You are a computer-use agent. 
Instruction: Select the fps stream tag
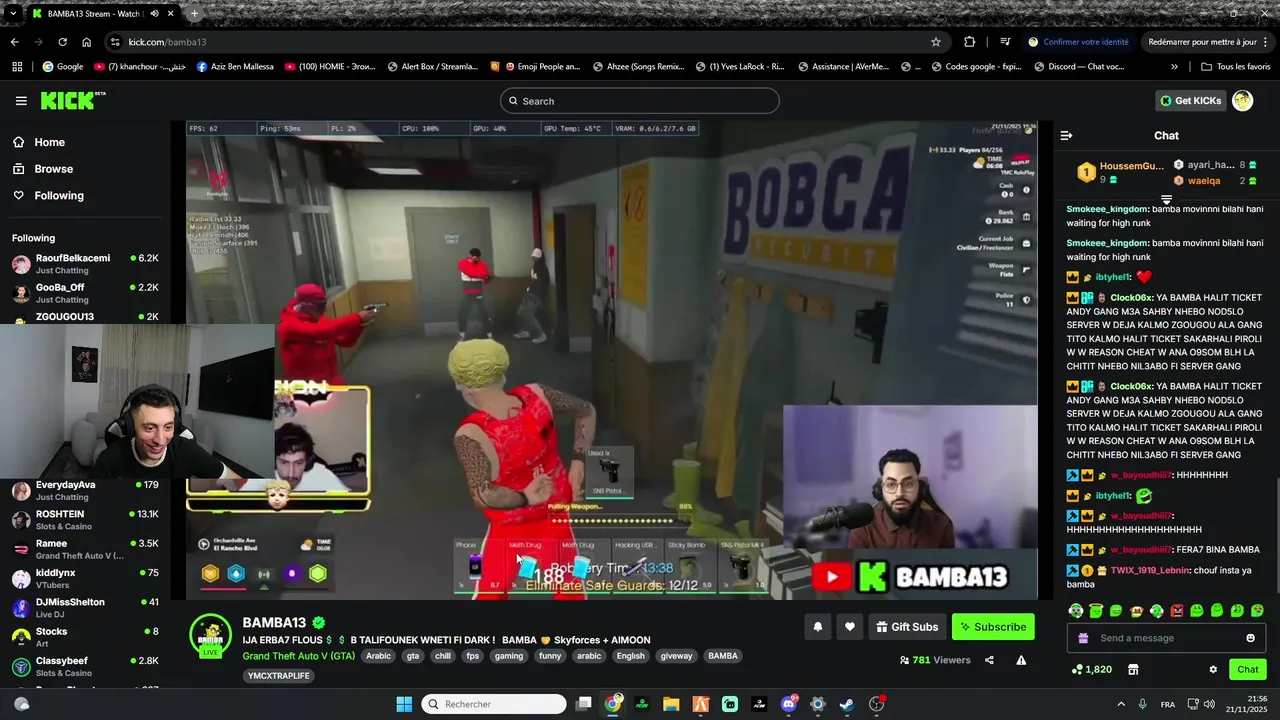473,656
